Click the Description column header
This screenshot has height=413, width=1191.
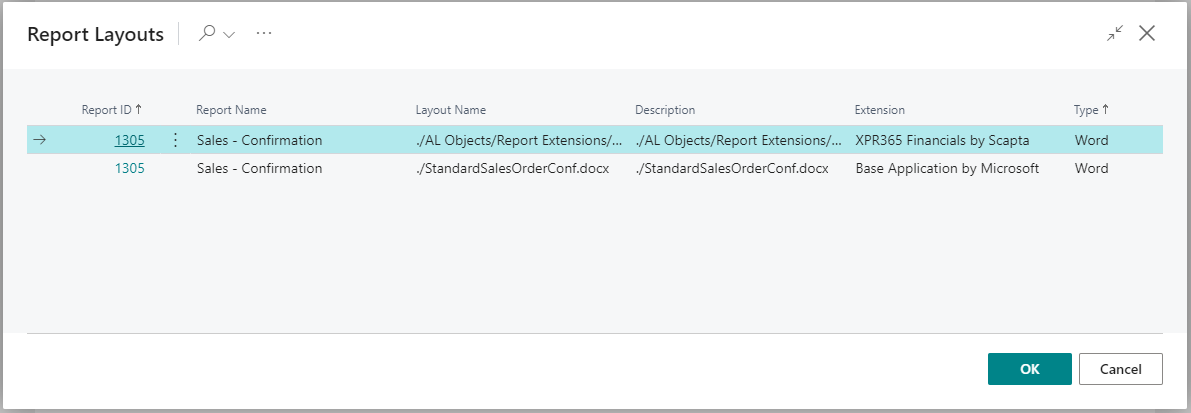(x=665, y=110)
